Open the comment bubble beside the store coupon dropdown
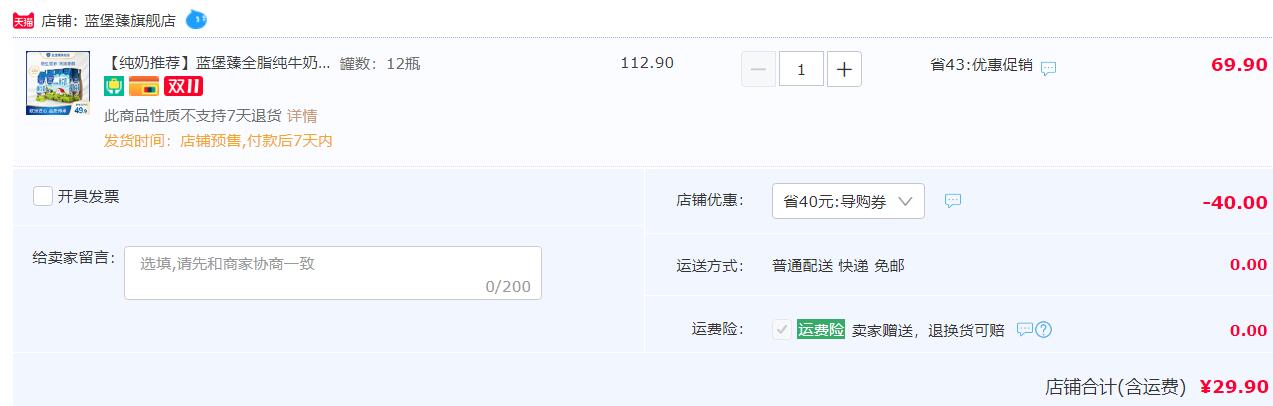The width and height of the screenshot is (1273, 406). (x=953, y=201)
